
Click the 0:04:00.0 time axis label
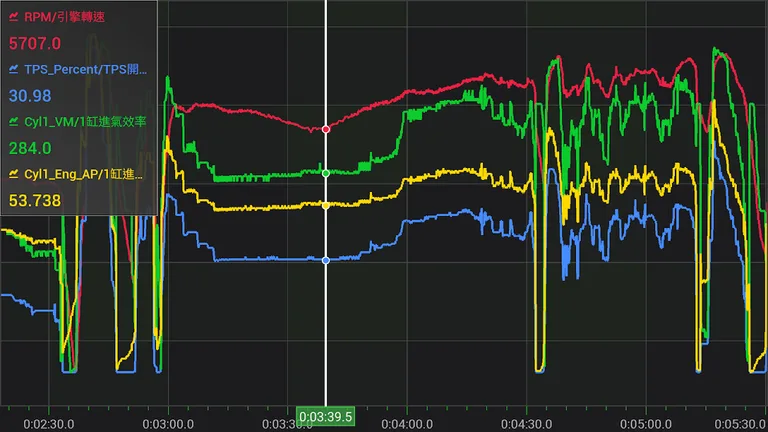407,424
